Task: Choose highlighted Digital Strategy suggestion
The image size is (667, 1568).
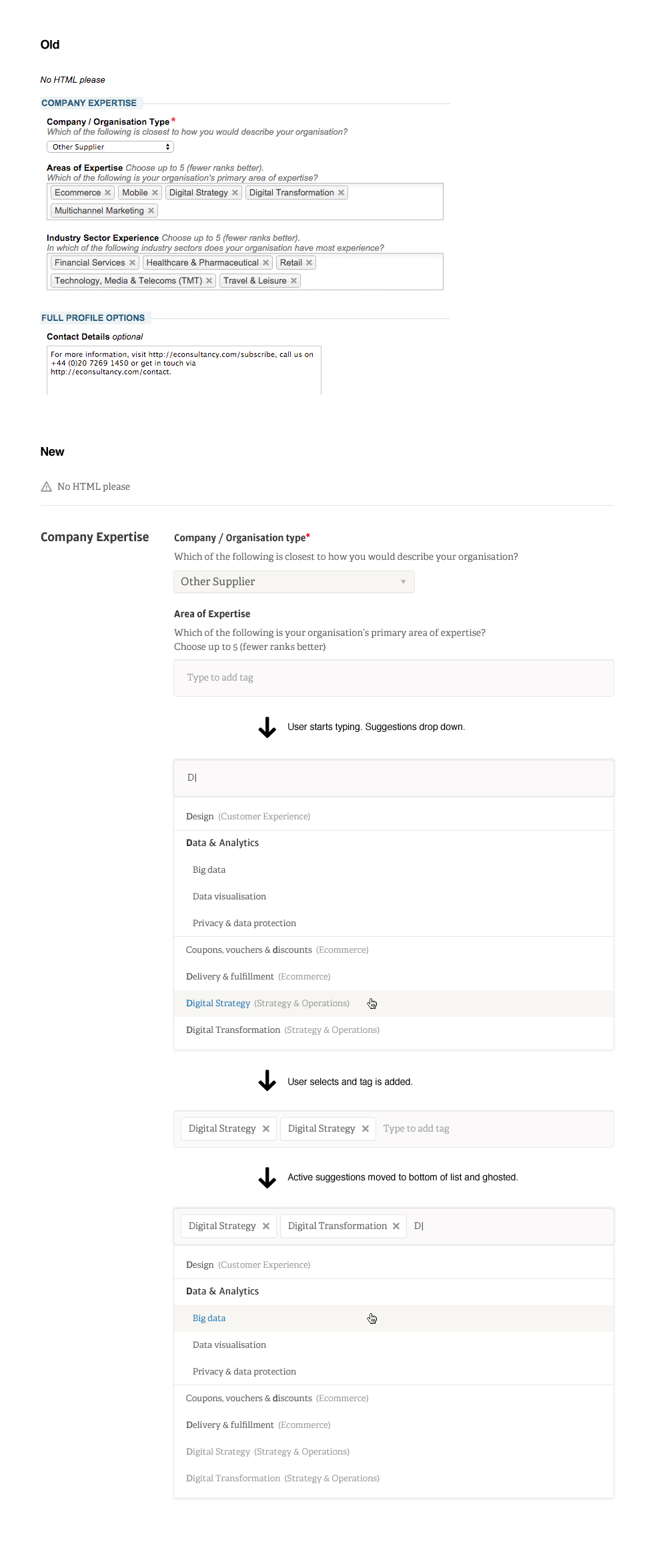Action: coord(218,1004)
